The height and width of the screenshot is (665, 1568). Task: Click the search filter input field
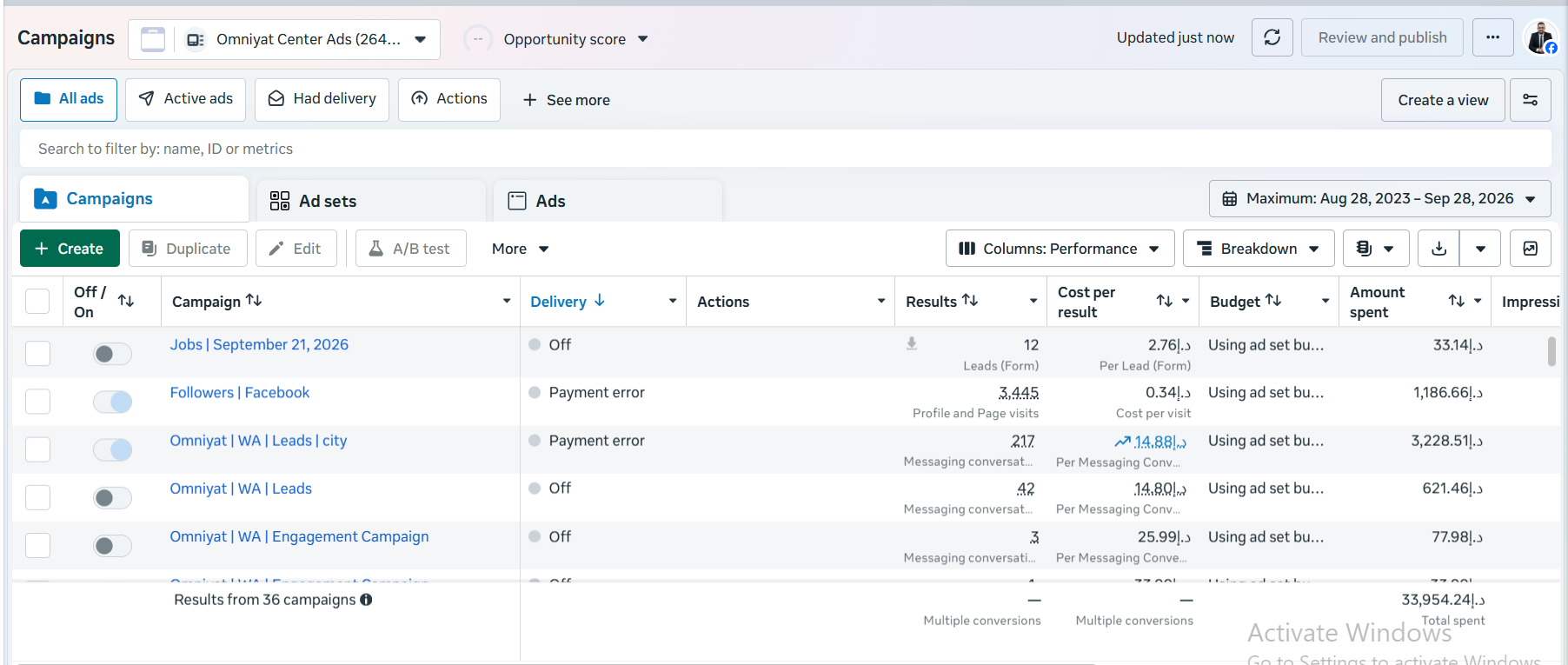[x=785, y=149]
